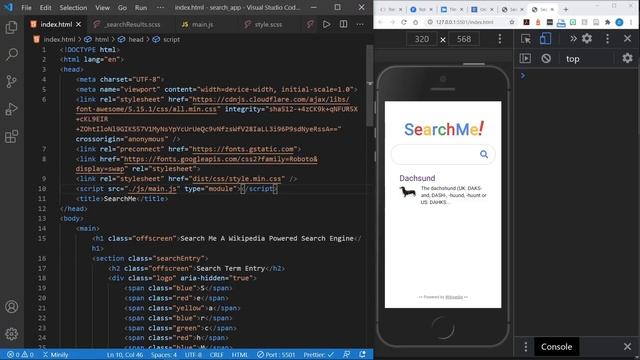Show more DevTools tabs chevron
This screenshot has width=640, height=360.
point(573,39)
